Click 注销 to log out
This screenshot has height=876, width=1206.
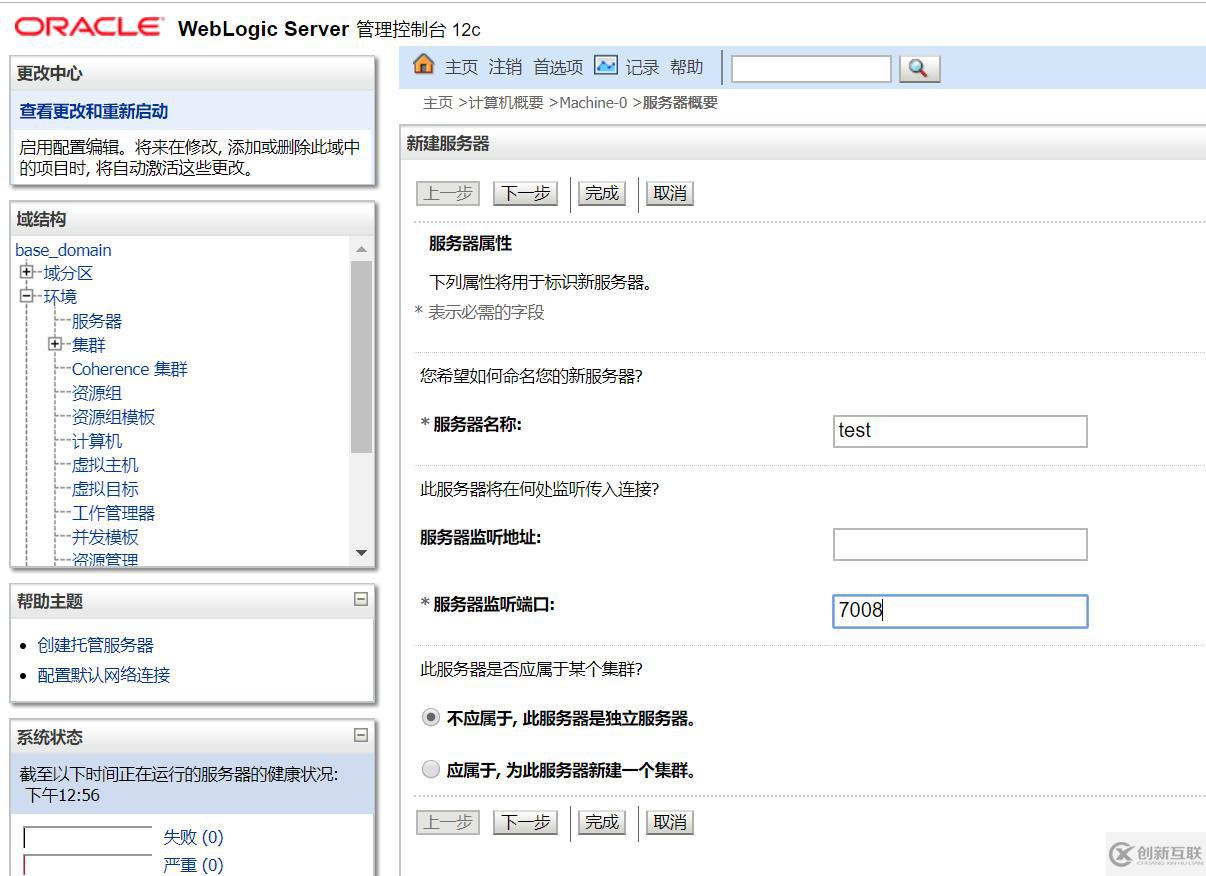pos(505,67)
